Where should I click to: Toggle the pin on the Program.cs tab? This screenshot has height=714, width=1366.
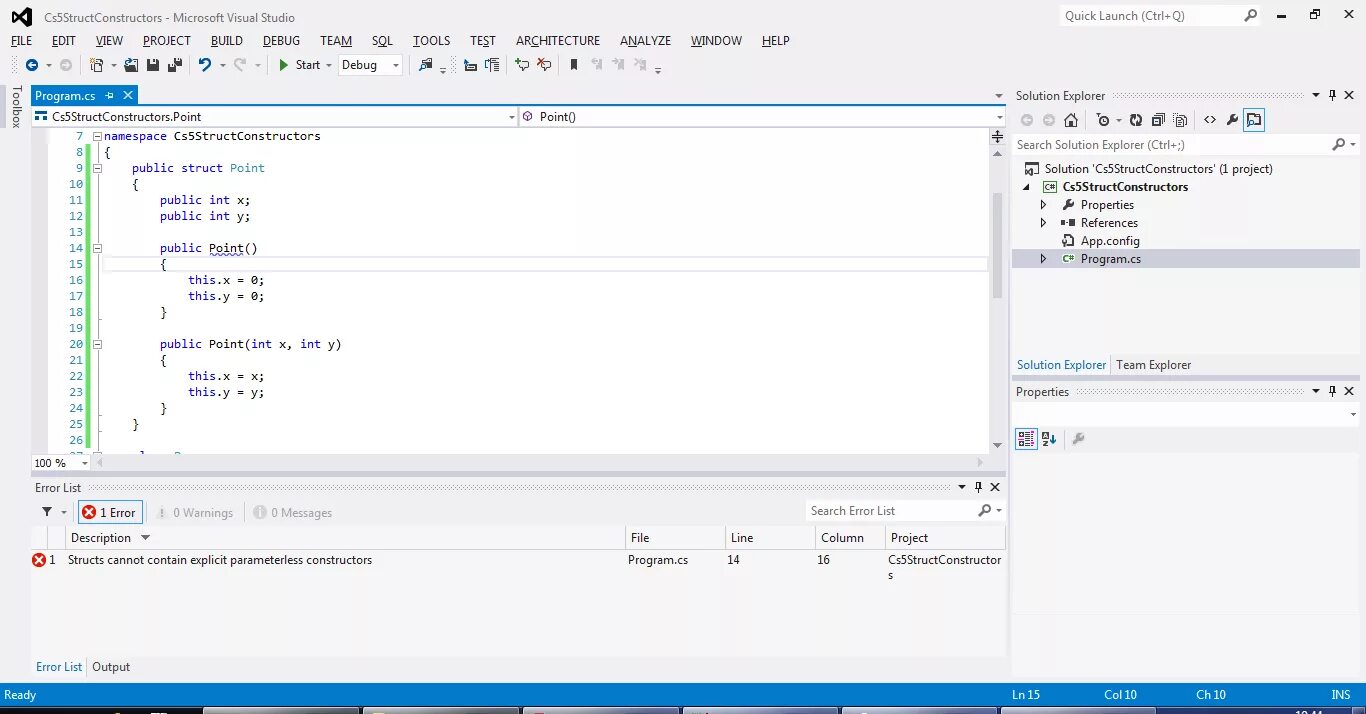tap(110, 95)
